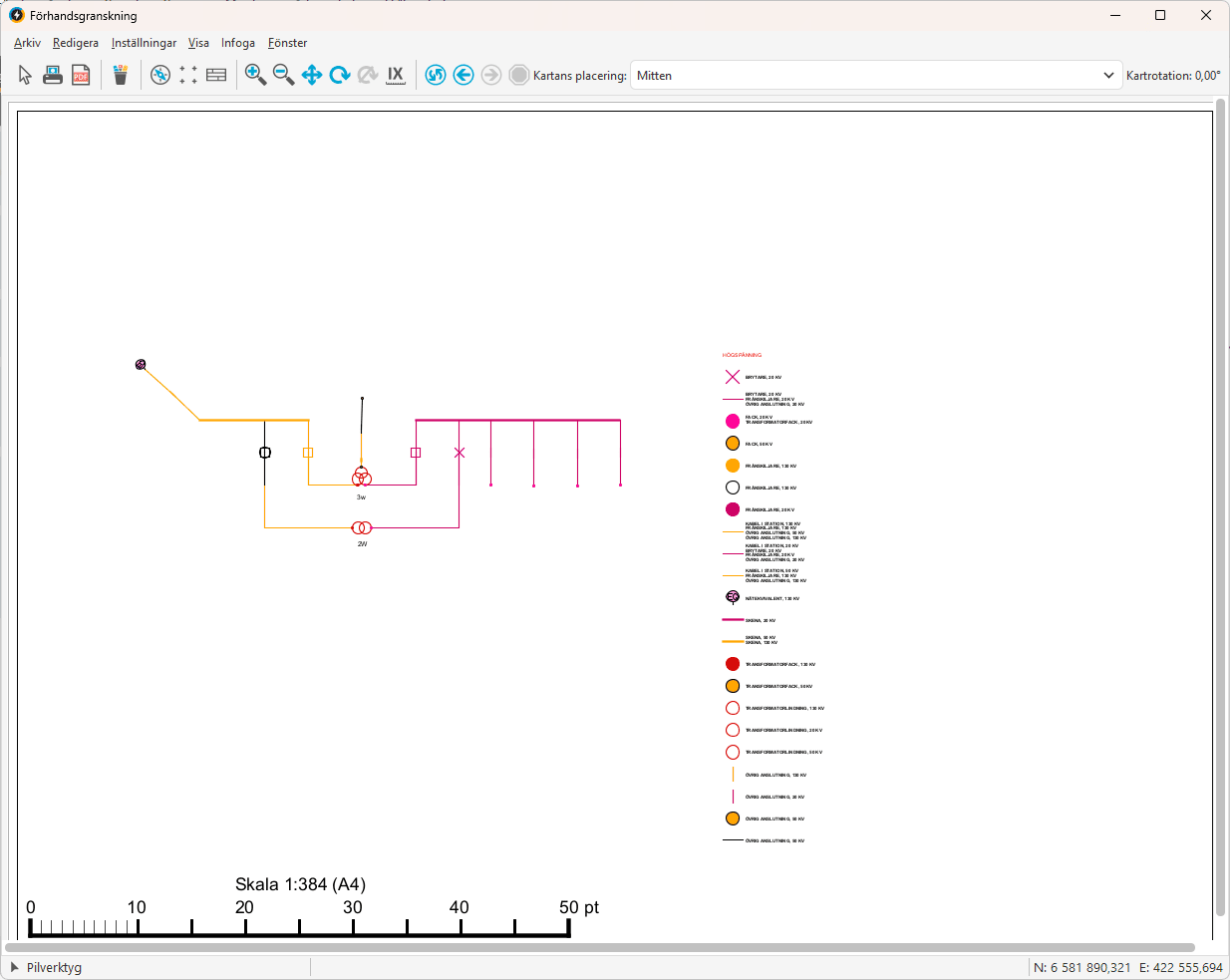Select the arrow pointer tool

[25, 75]
